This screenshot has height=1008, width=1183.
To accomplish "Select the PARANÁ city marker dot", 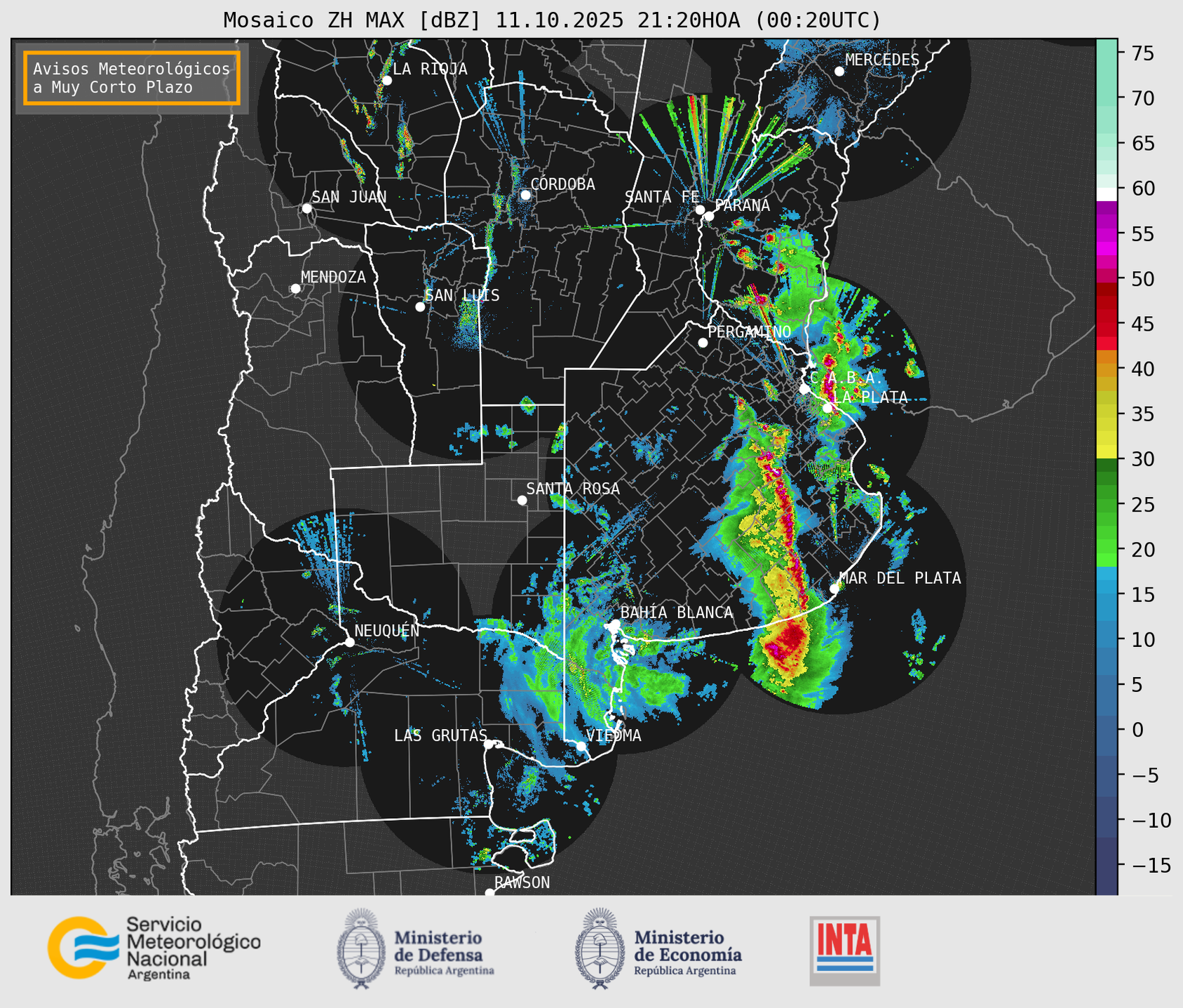I will tap(709, 216).
